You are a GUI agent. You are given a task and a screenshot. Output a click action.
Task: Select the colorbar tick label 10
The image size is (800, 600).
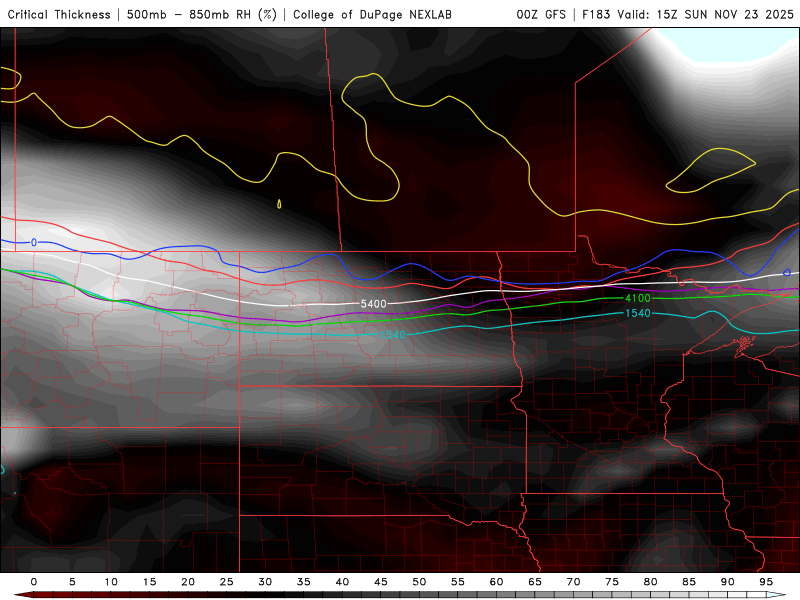(x=111, y=582)
